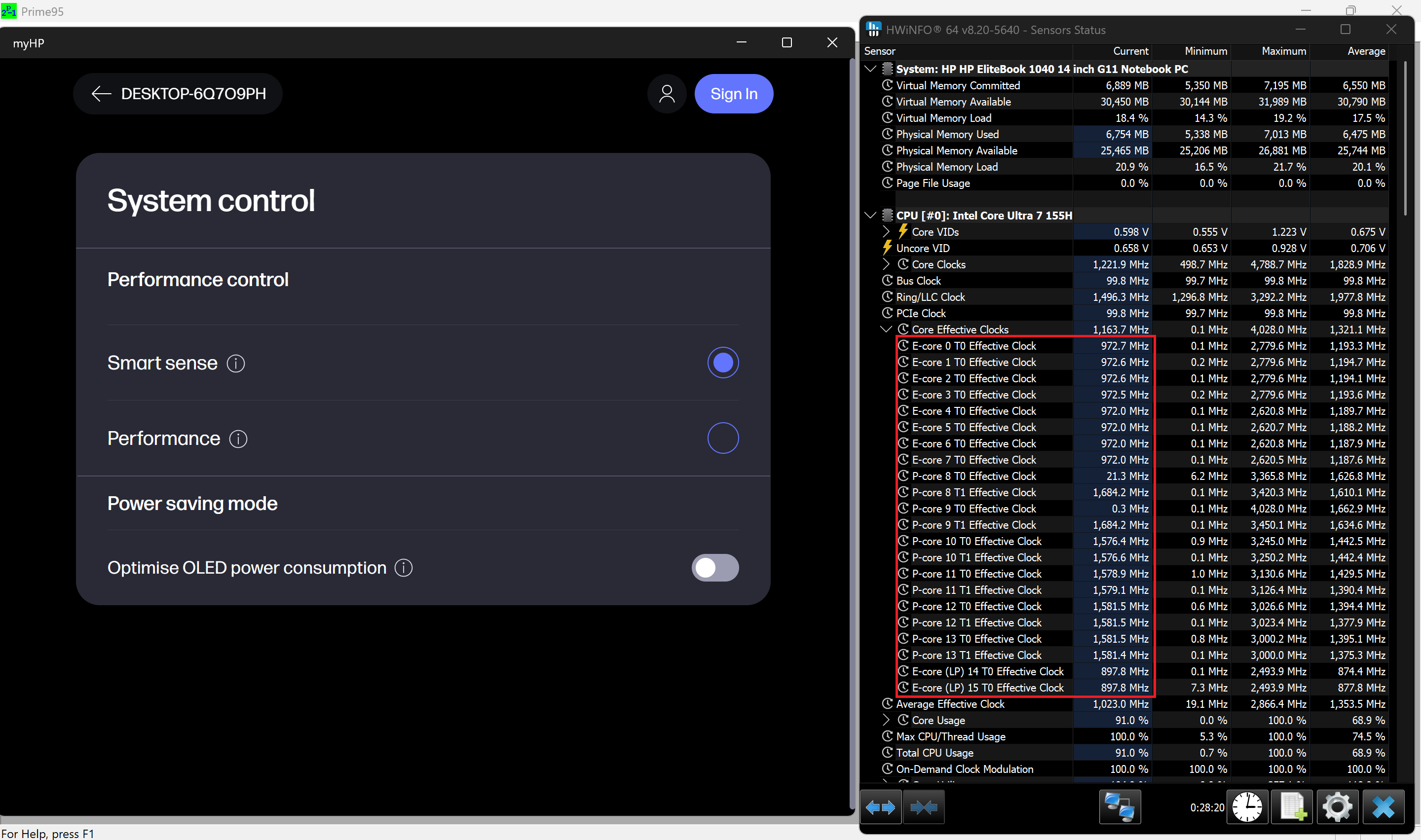Click the Average column header
1421x840 pixels.
click(1349, 51)
